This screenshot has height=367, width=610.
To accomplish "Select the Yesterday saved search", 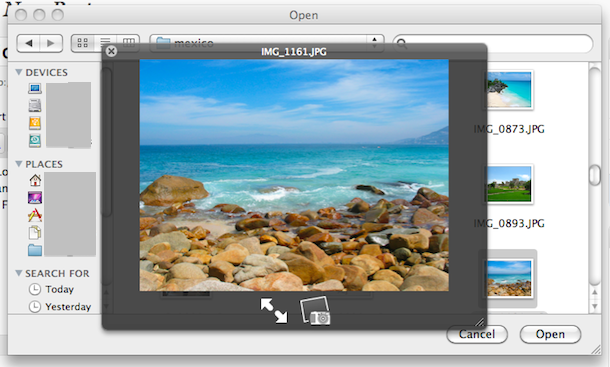I will 60,307.
